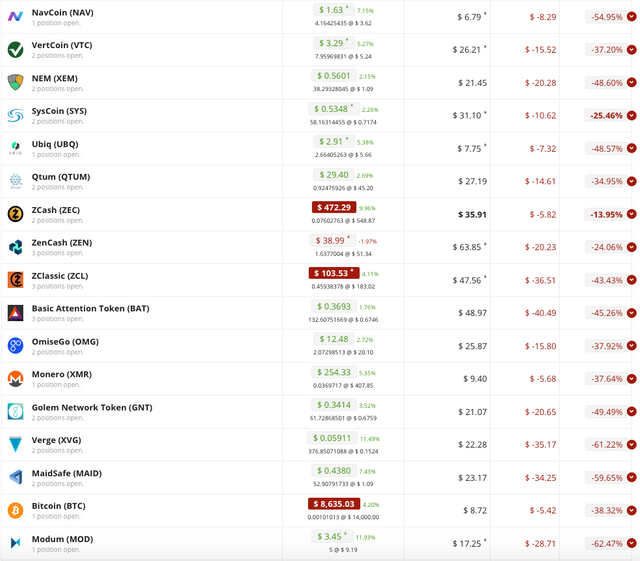Expand the Golem row red arrow
This screenshot has height=561, width=640.
[x=632, y=412]
